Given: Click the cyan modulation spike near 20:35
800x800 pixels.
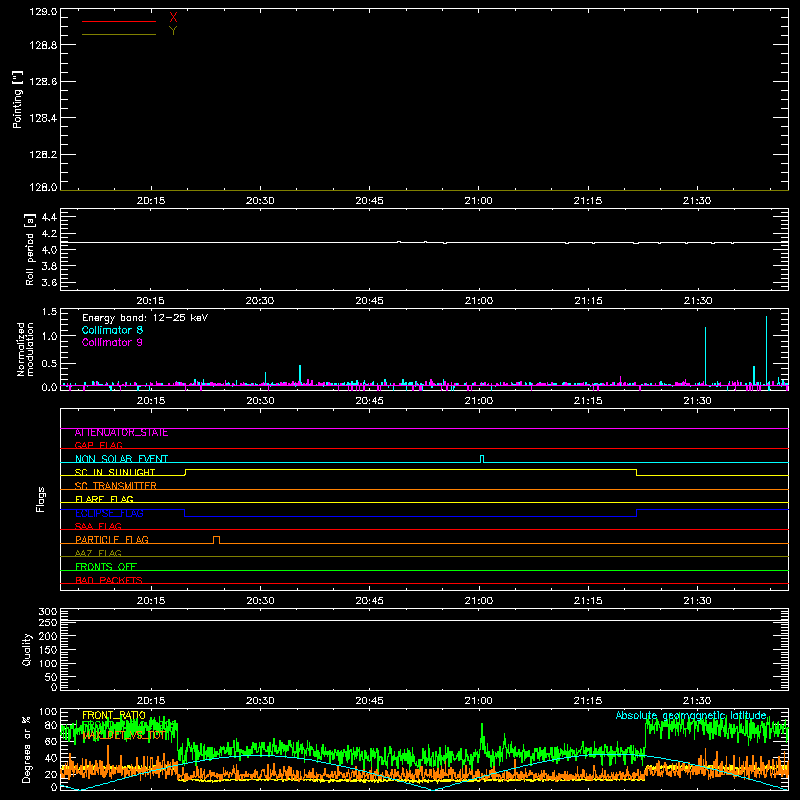Looking at the screenshot, I should (300, 374).
